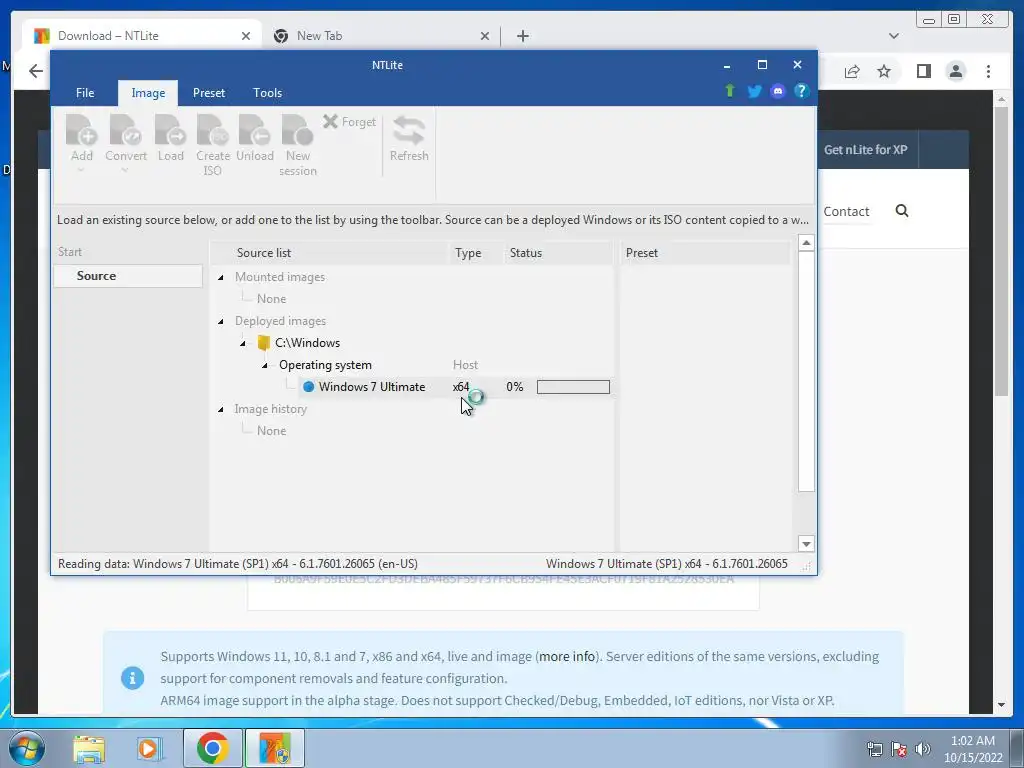Click the New session toolbar icon
This screenshot has width=1024, height=768.
pyautogui.click(x=298, y=130)
